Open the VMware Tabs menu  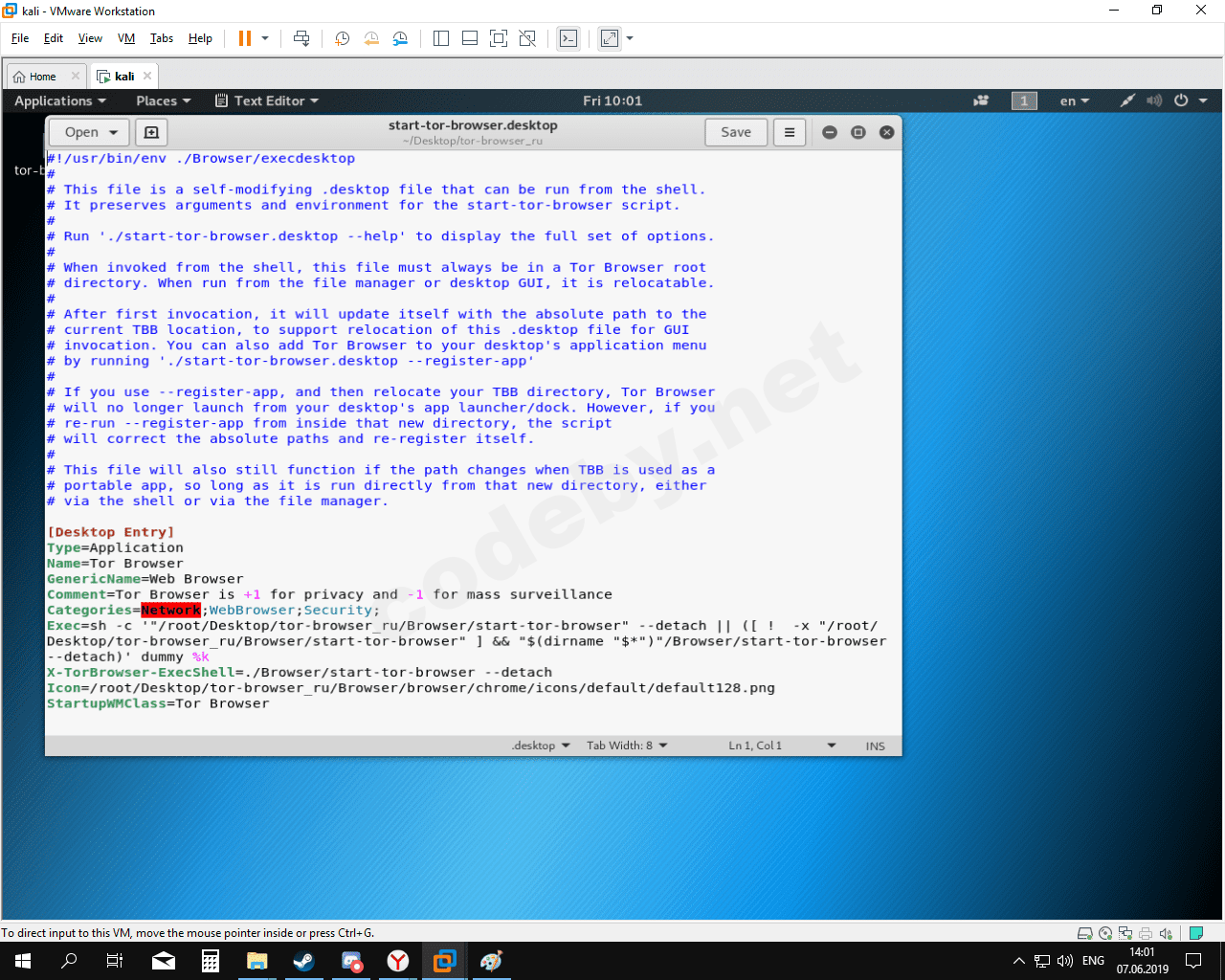click(162, 38)
